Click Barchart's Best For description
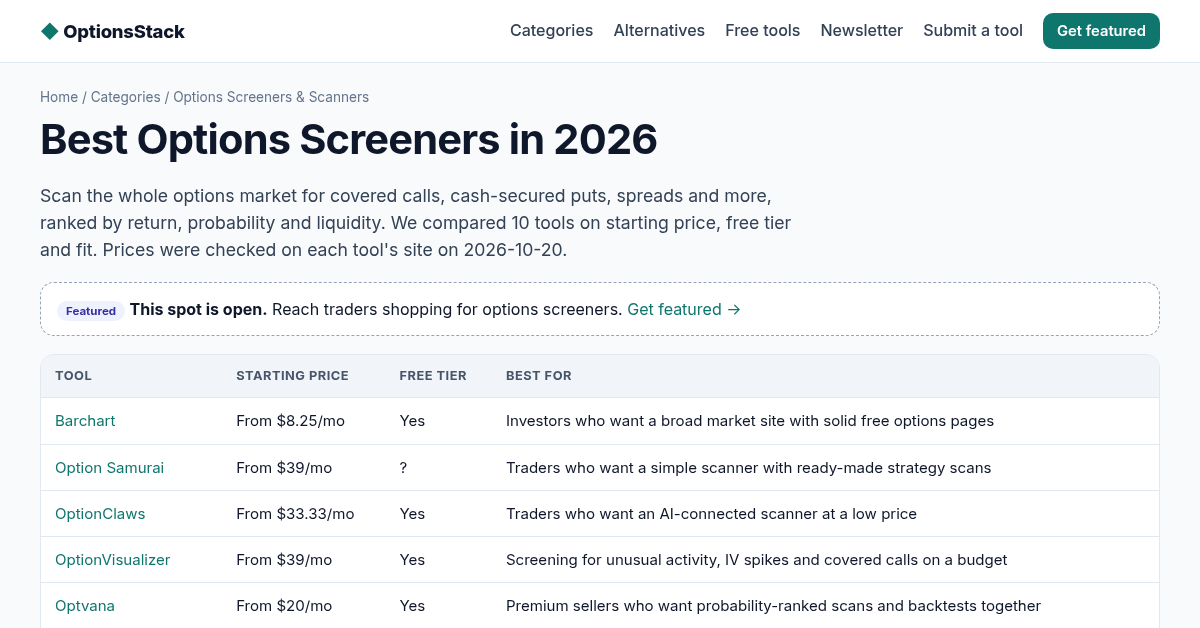 750,421
